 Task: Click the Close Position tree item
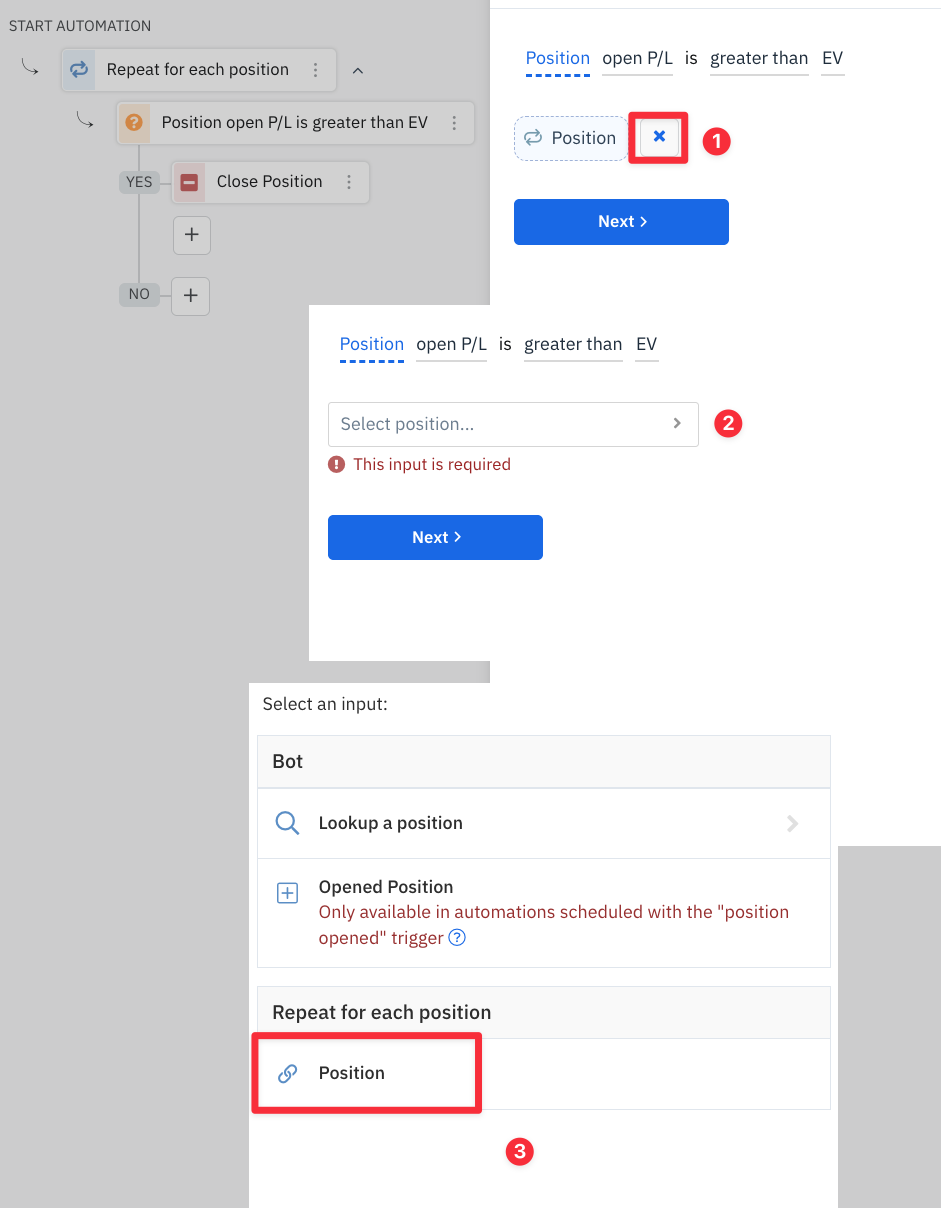coord(269,182)
